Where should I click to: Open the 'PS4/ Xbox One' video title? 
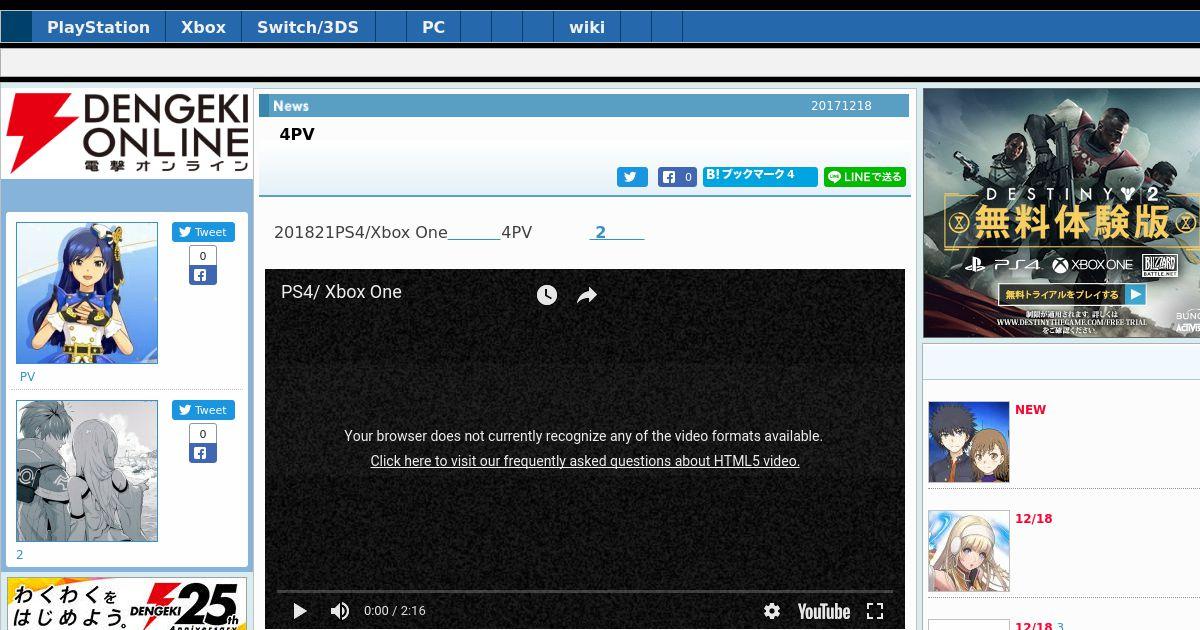341,292
